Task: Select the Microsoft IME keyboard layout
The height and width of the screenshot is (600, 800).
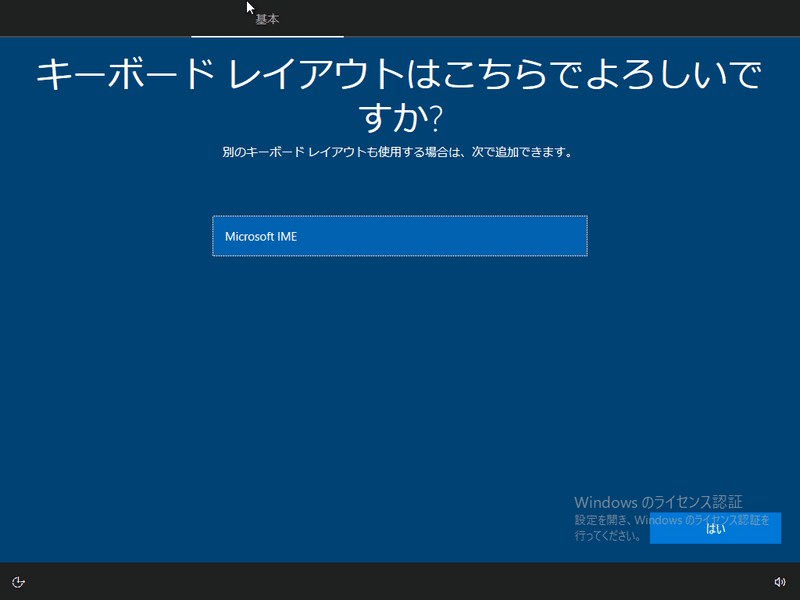Action: pyautogui.click(x=400, y=236)
